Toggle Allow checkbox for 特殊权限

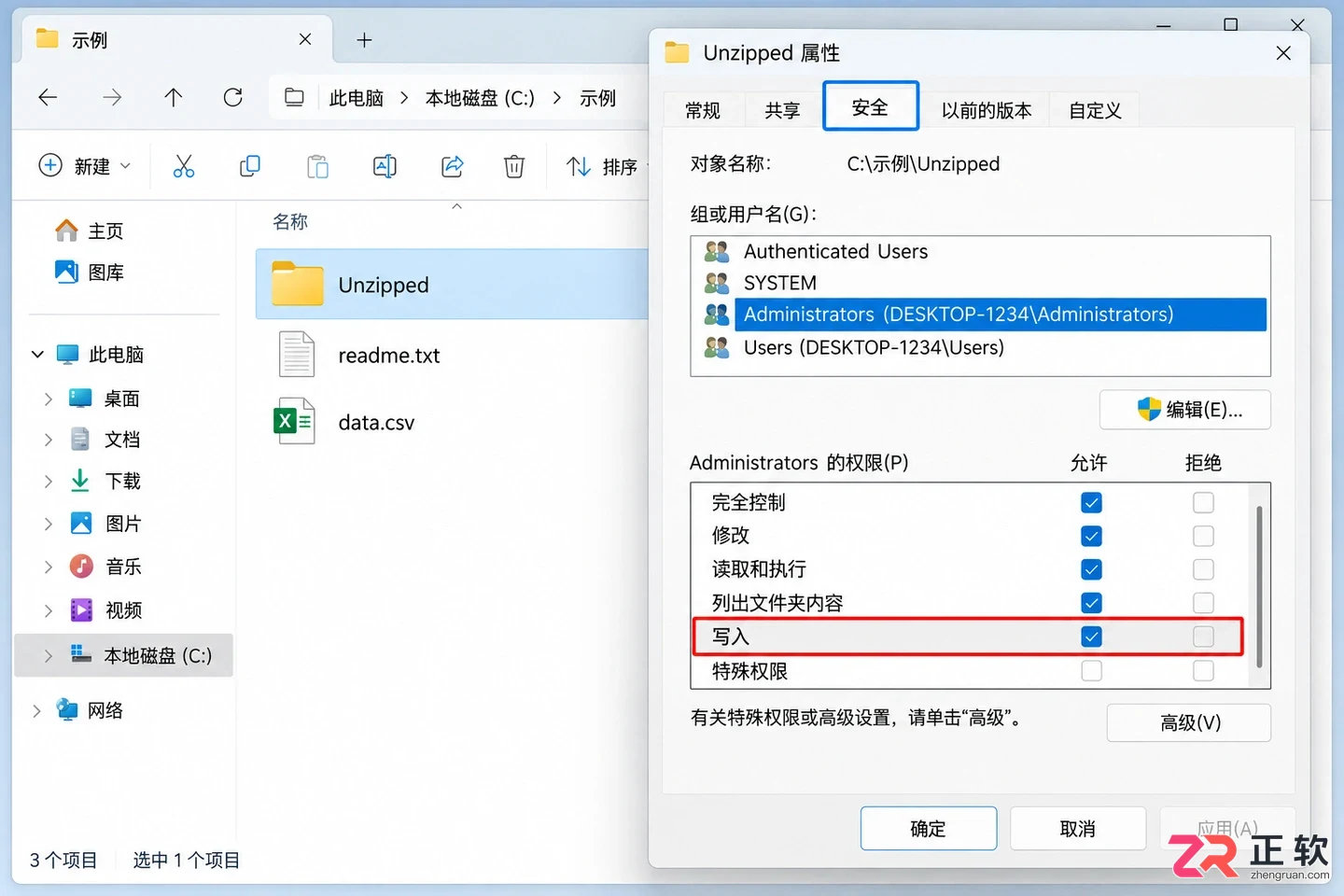[x=1091, y=671]
